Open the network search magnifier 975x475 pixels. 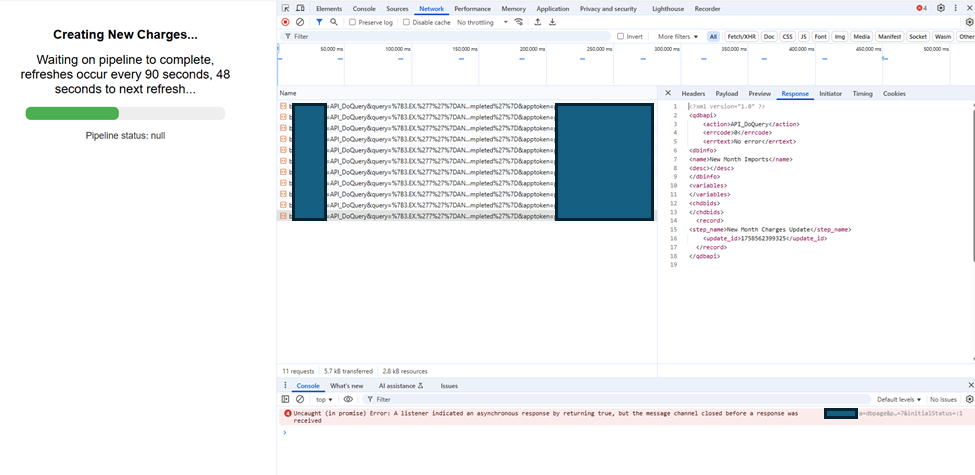[x=334, y=22]
